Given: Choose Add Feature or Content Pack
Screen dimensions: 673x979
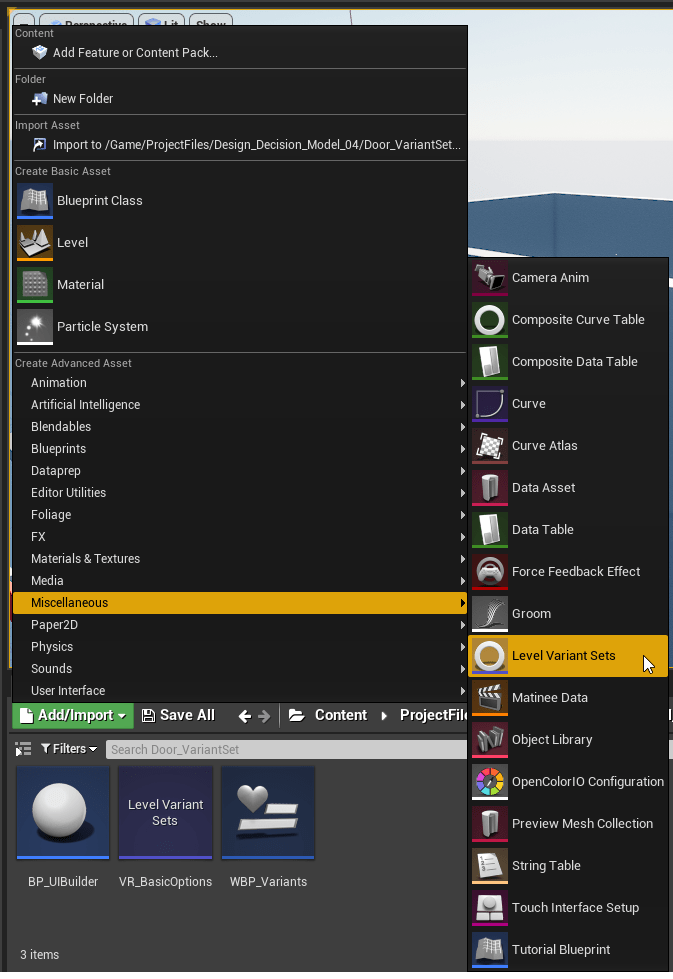Looking at the screenshot, I should 135,53.
